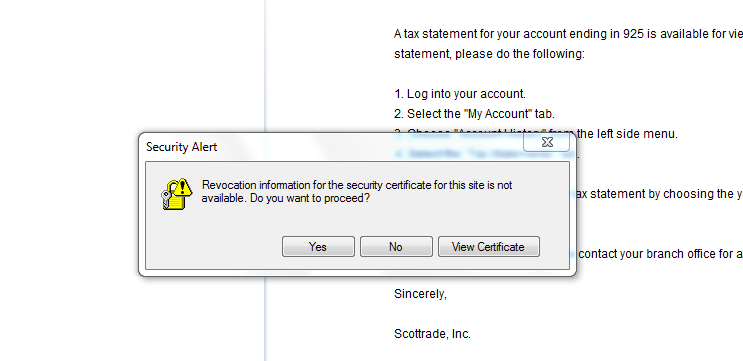Click 'please do the following' line
Viewport: 743px width, 361px height.
click(x=489, y=54)
